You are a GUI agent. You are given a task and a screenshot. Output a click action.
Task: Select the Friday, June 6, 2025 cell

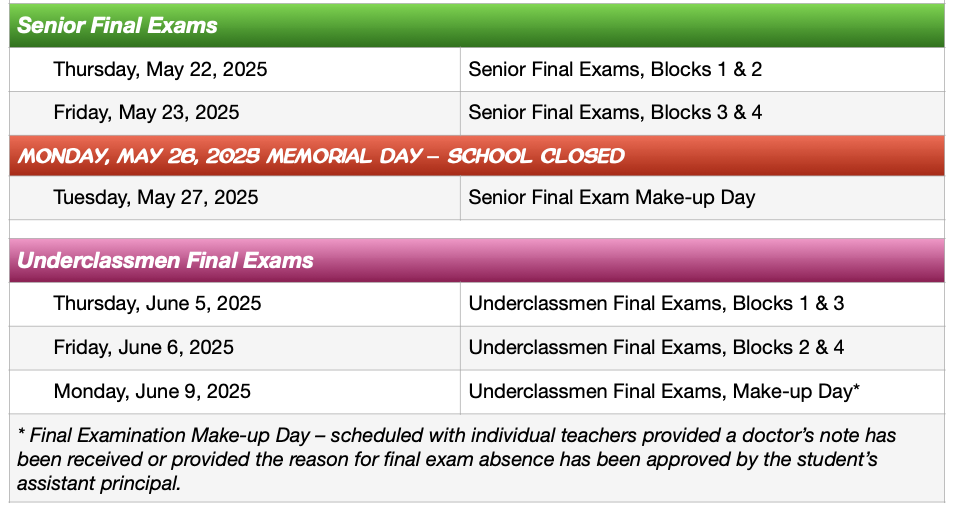click(235, 348)
